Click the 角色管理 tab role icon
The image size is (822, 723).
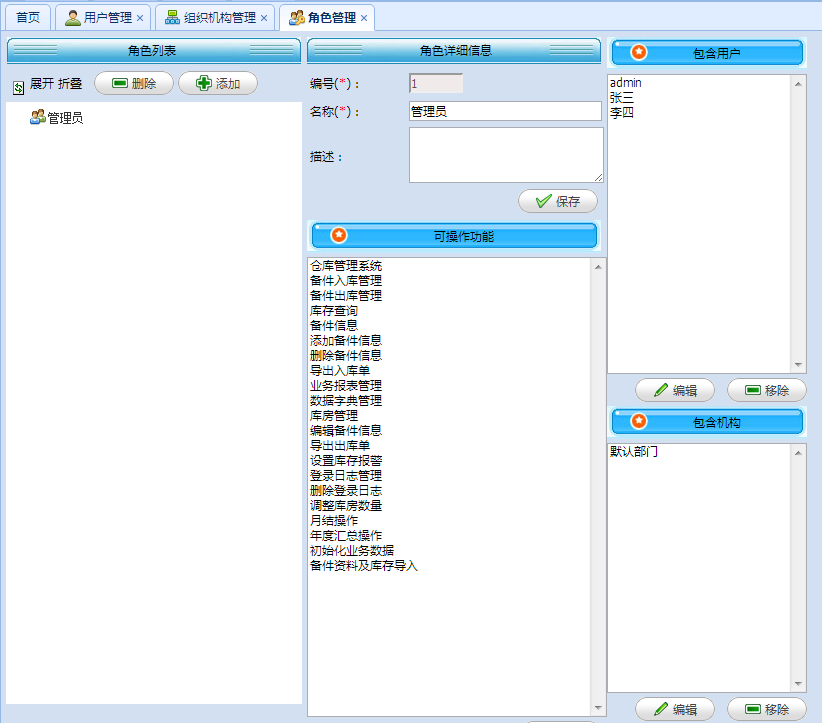[297, 18]
